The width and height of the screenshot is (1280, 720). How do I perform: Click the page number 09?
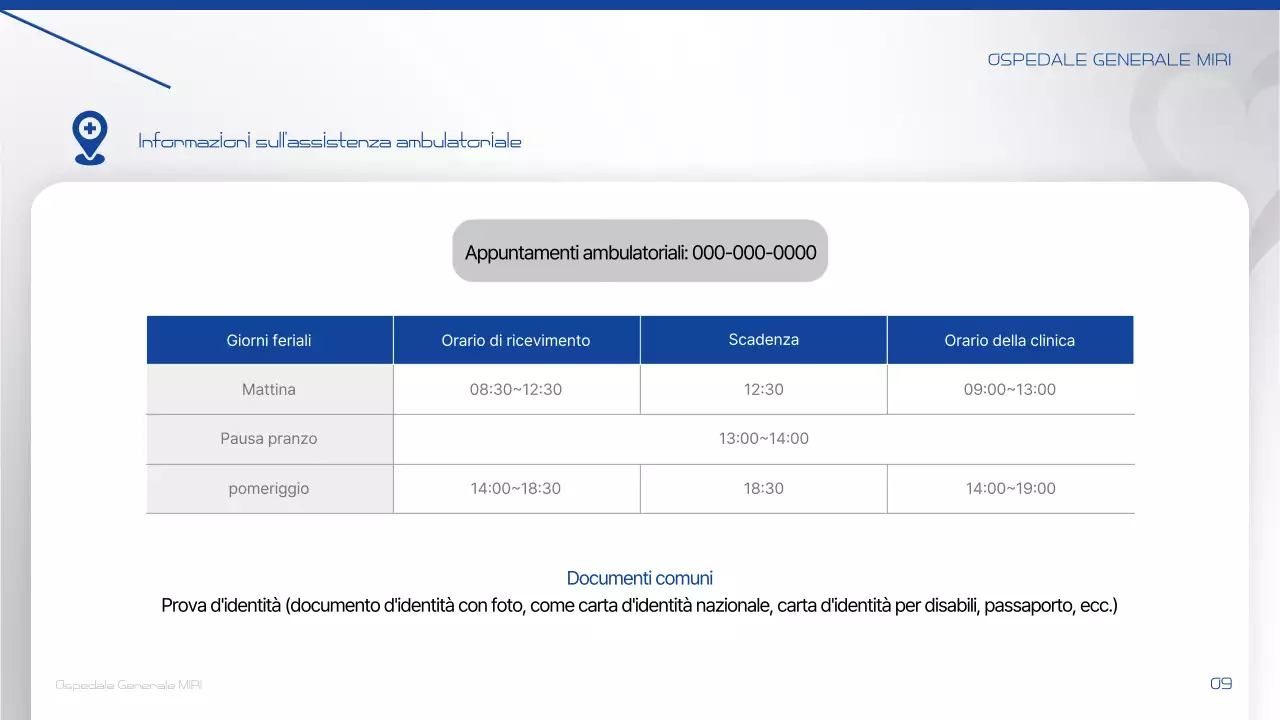[x=1221, y=683]
